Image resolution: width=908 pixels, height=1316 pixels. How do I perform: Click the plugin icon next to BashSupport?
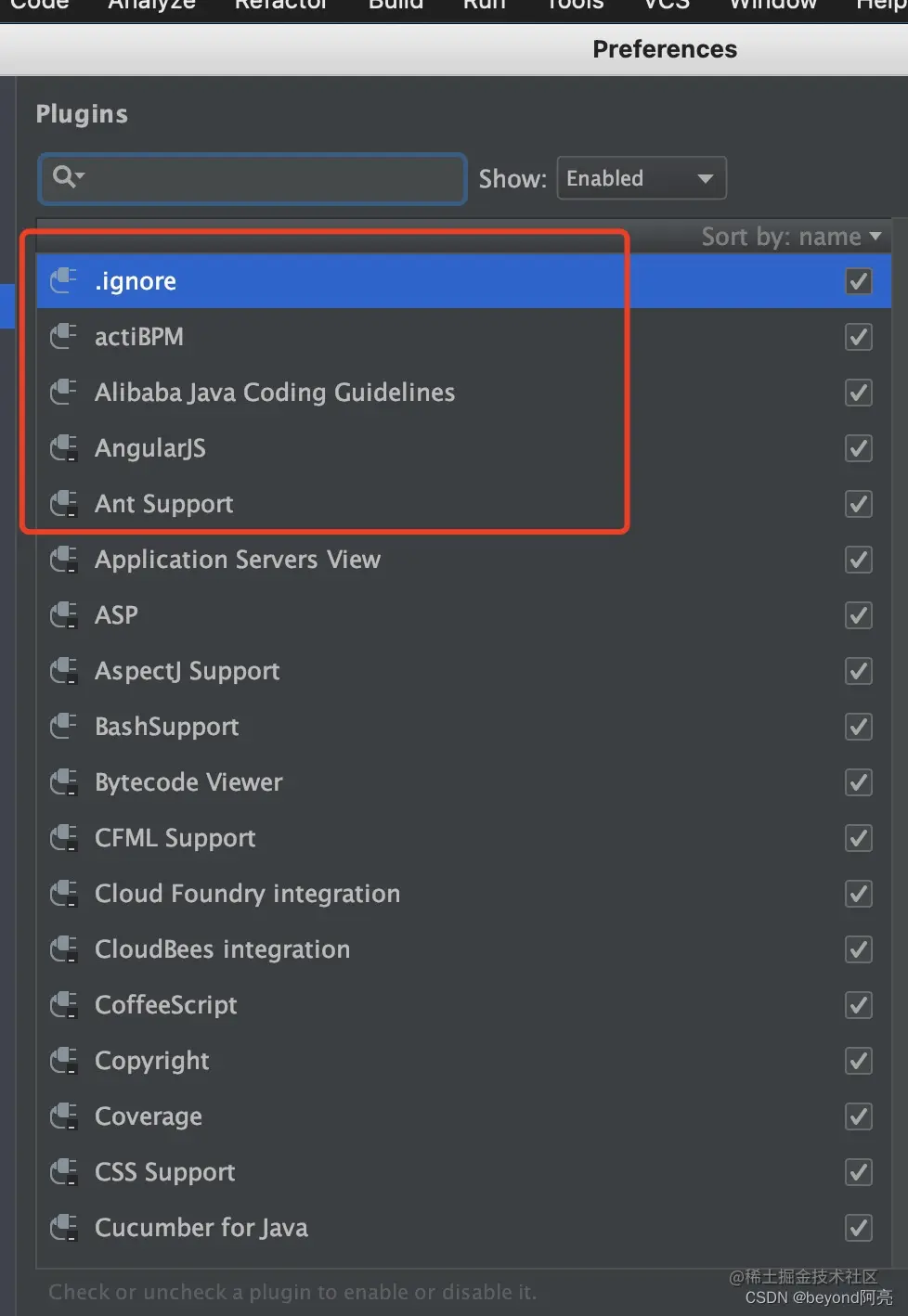tap(63, 726)
